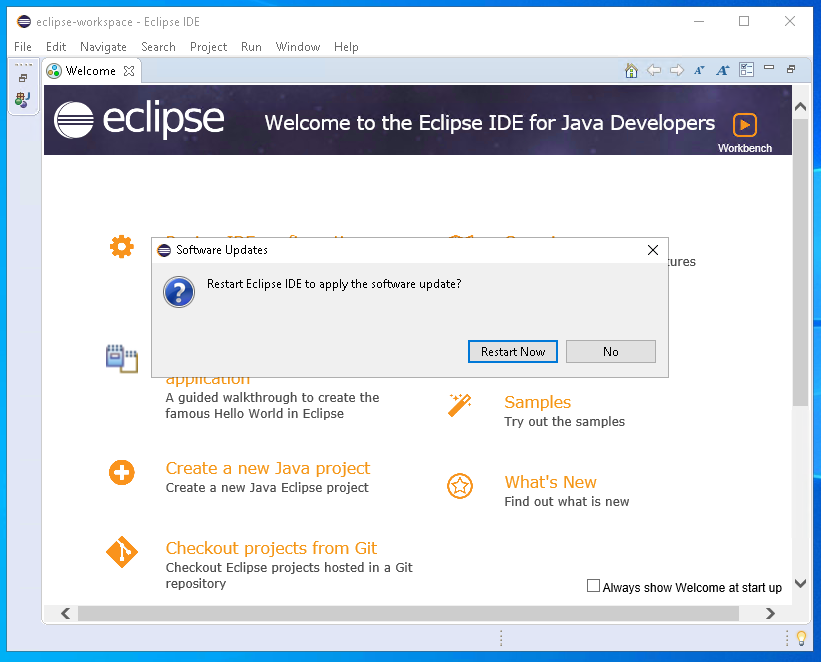Select the Welcome tab
The width and height of the screenshot is (821, 662).
point(90,71)
